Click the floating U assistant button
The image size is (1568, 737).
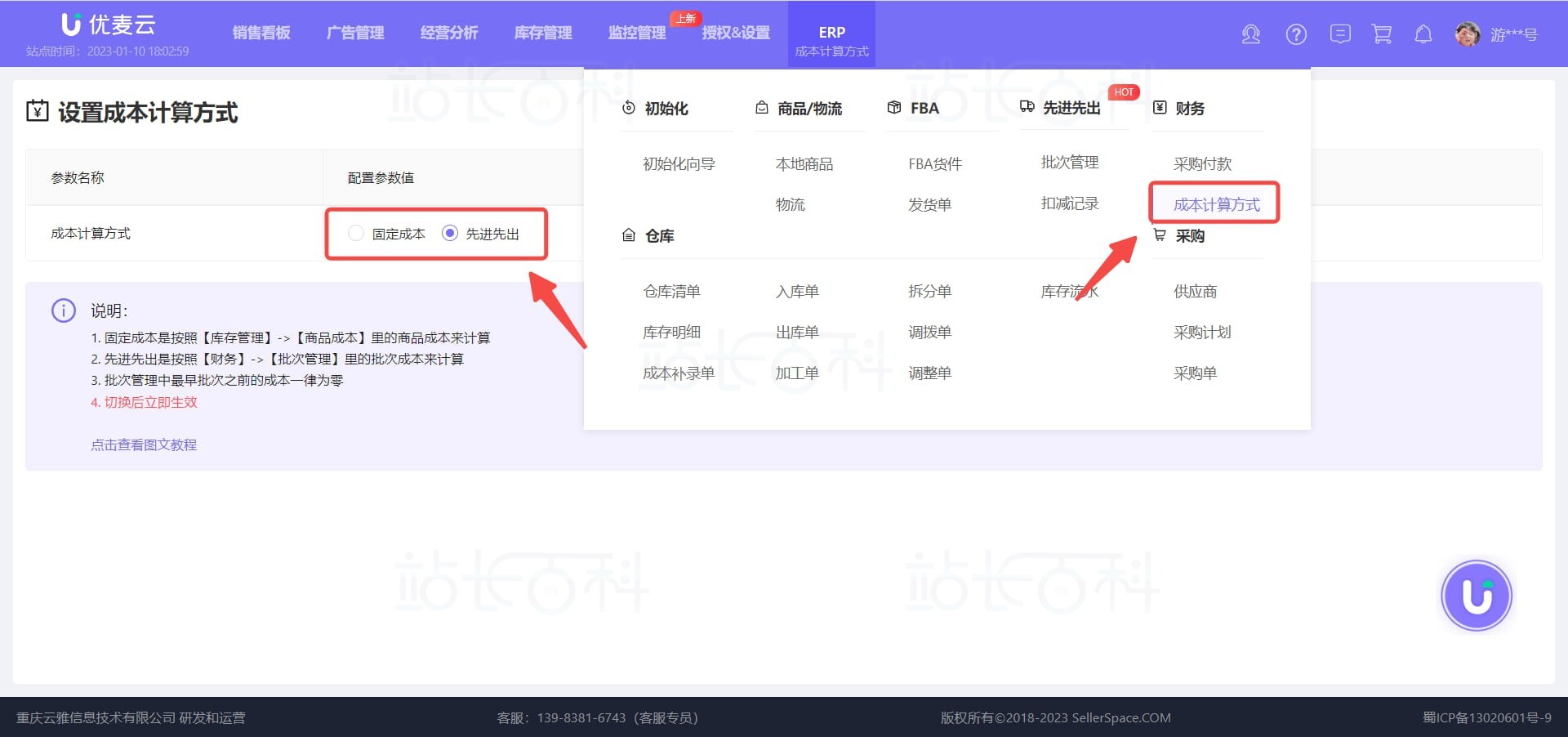[x=1476, y=596]
